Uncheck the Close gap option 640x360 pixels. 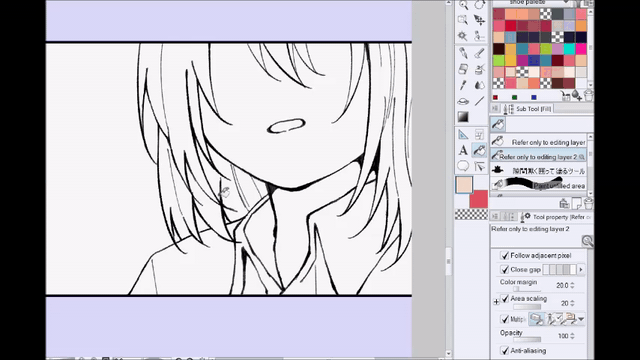tap(504, 269)
